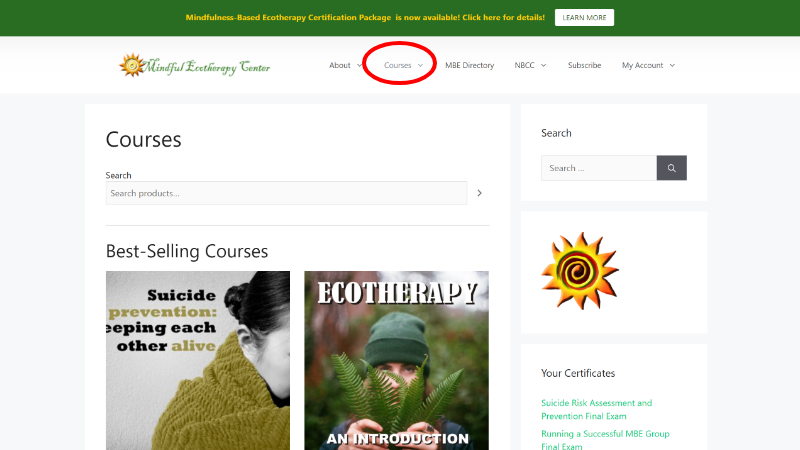This screenshot has width=800, height=450.
Task: Open the NBCC menu item
Action: 524,65
